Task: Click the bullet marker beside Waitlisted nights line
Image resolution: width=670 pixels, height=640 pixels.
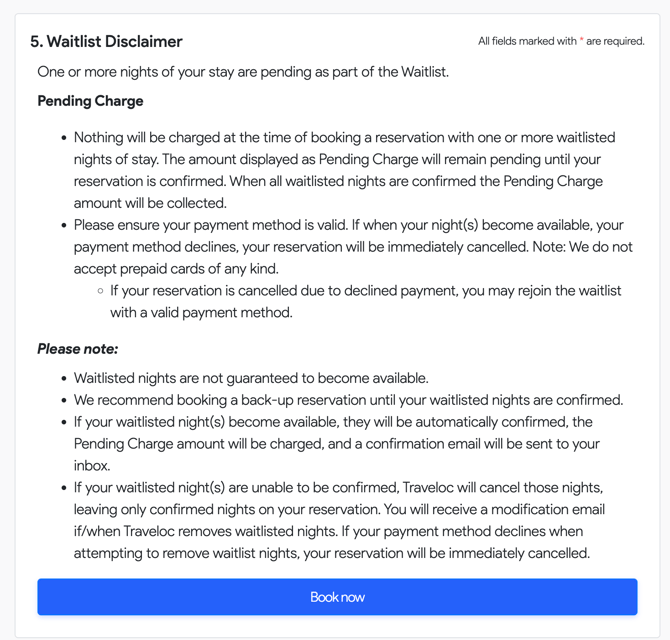Action: (x=64, y=379)
